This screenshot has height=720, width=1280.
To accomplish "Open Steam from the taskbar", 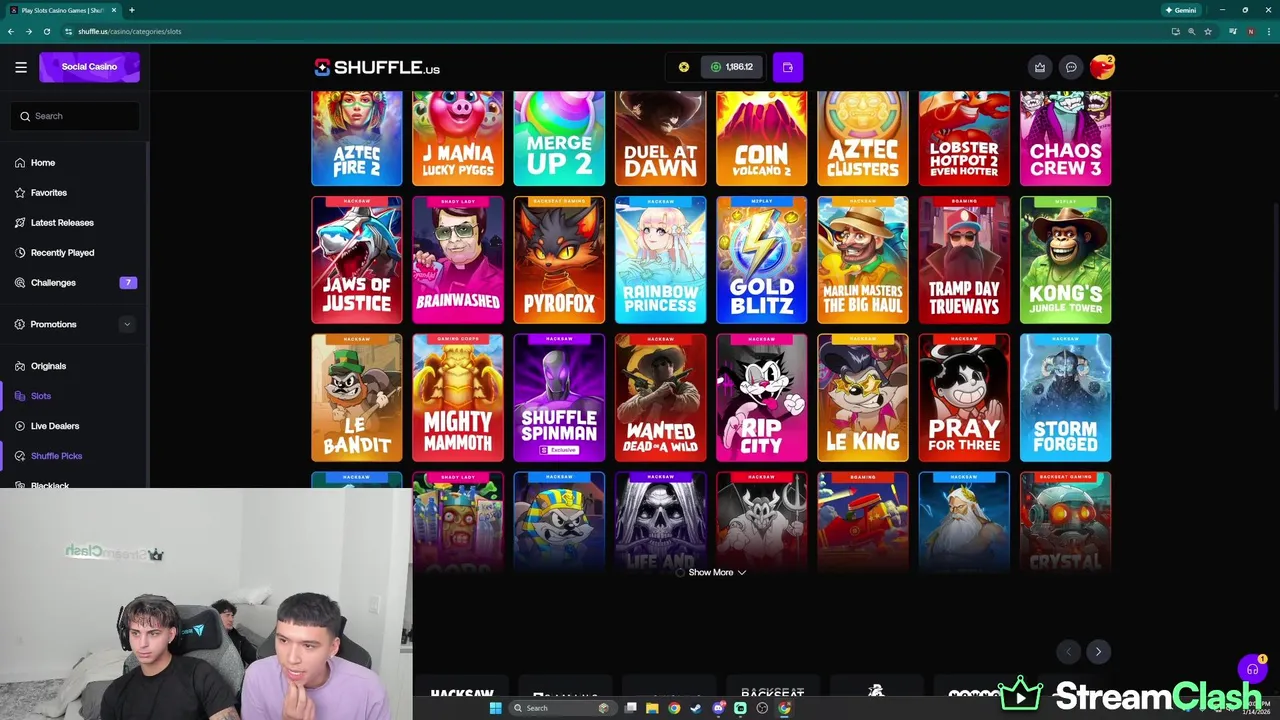I will coord(696,708).
